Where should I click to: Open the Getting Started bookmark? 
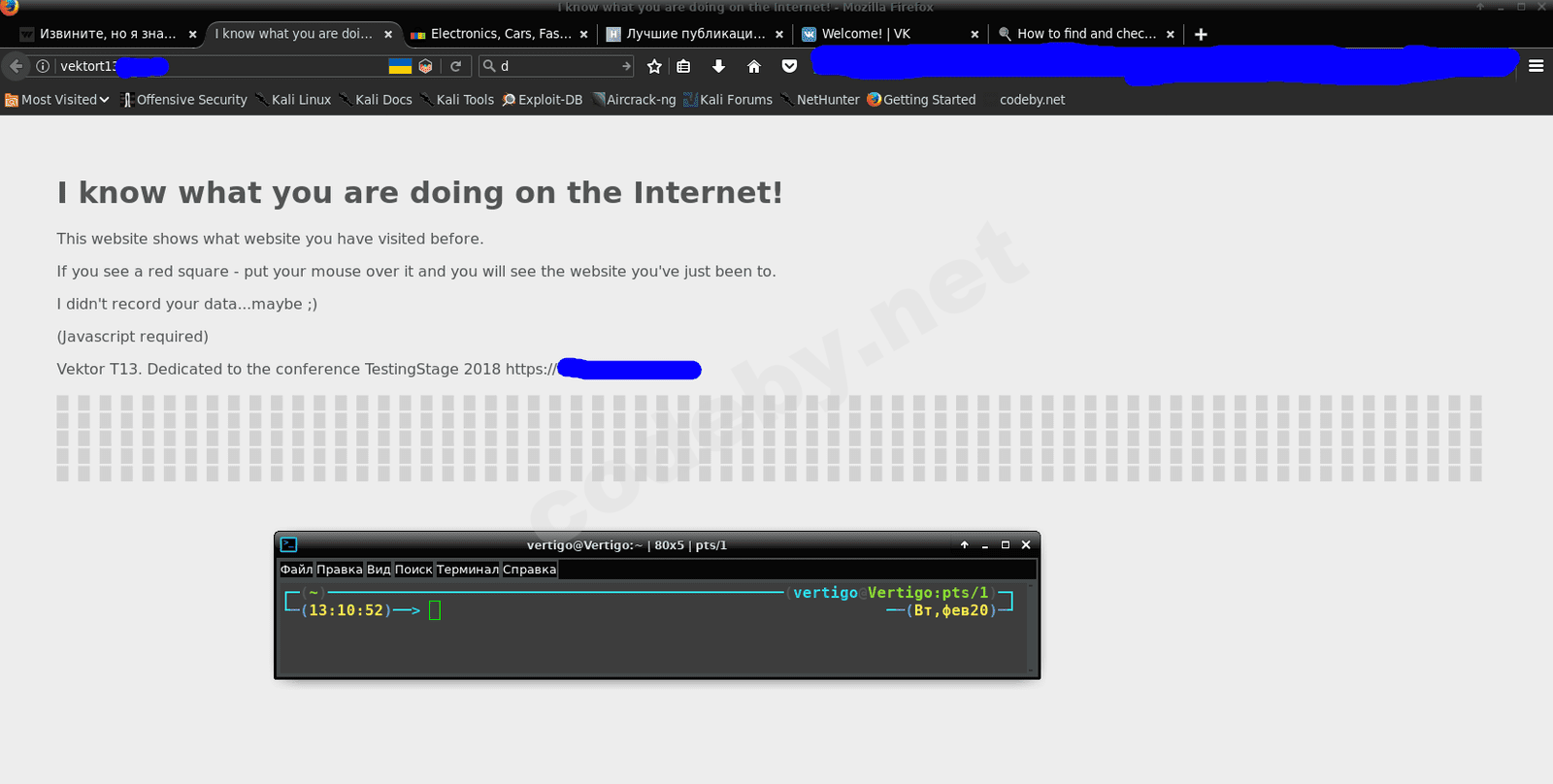pos(921,100)
